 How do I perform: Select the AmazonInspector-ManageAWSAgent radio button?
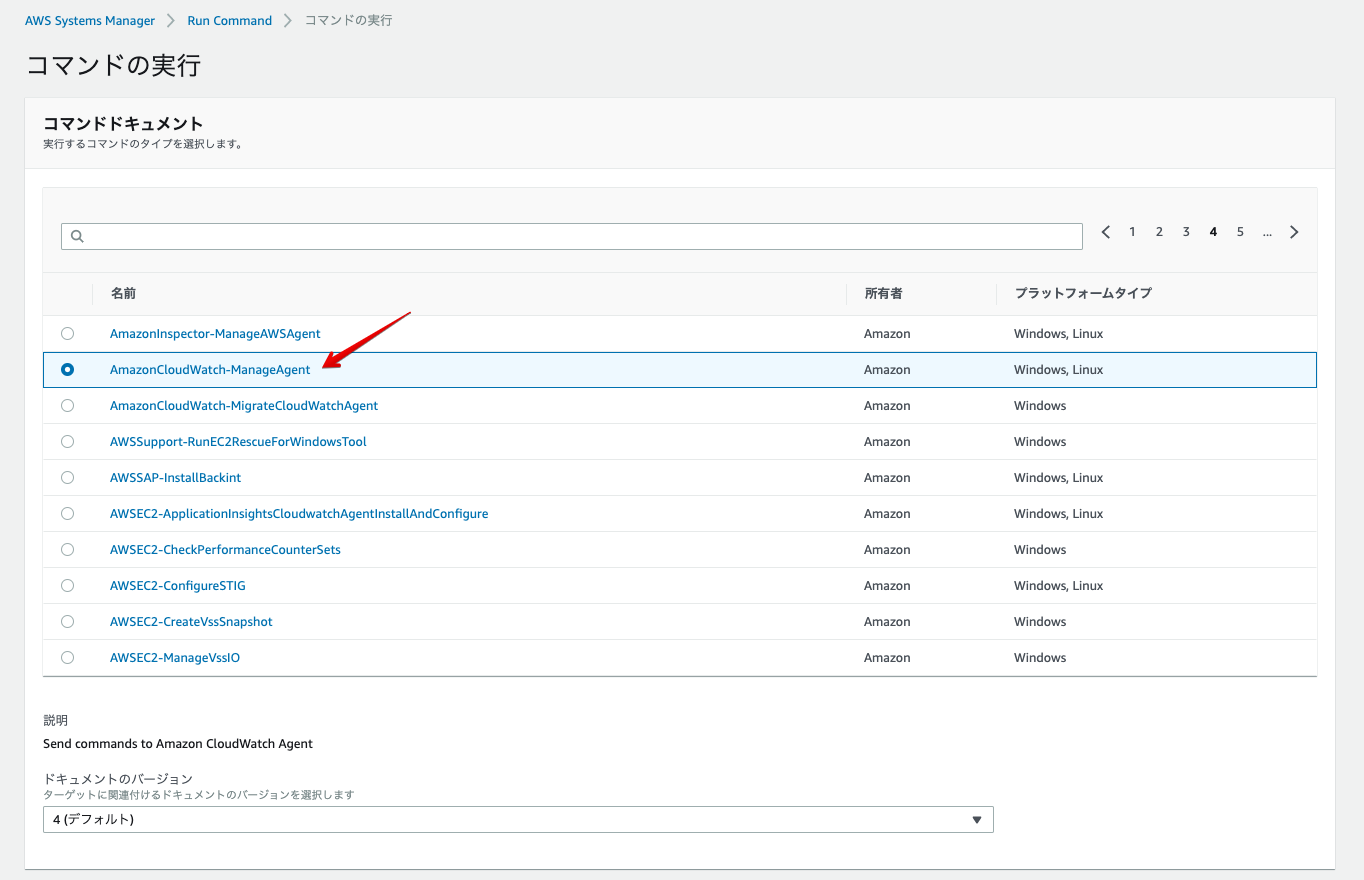(67, 333)
